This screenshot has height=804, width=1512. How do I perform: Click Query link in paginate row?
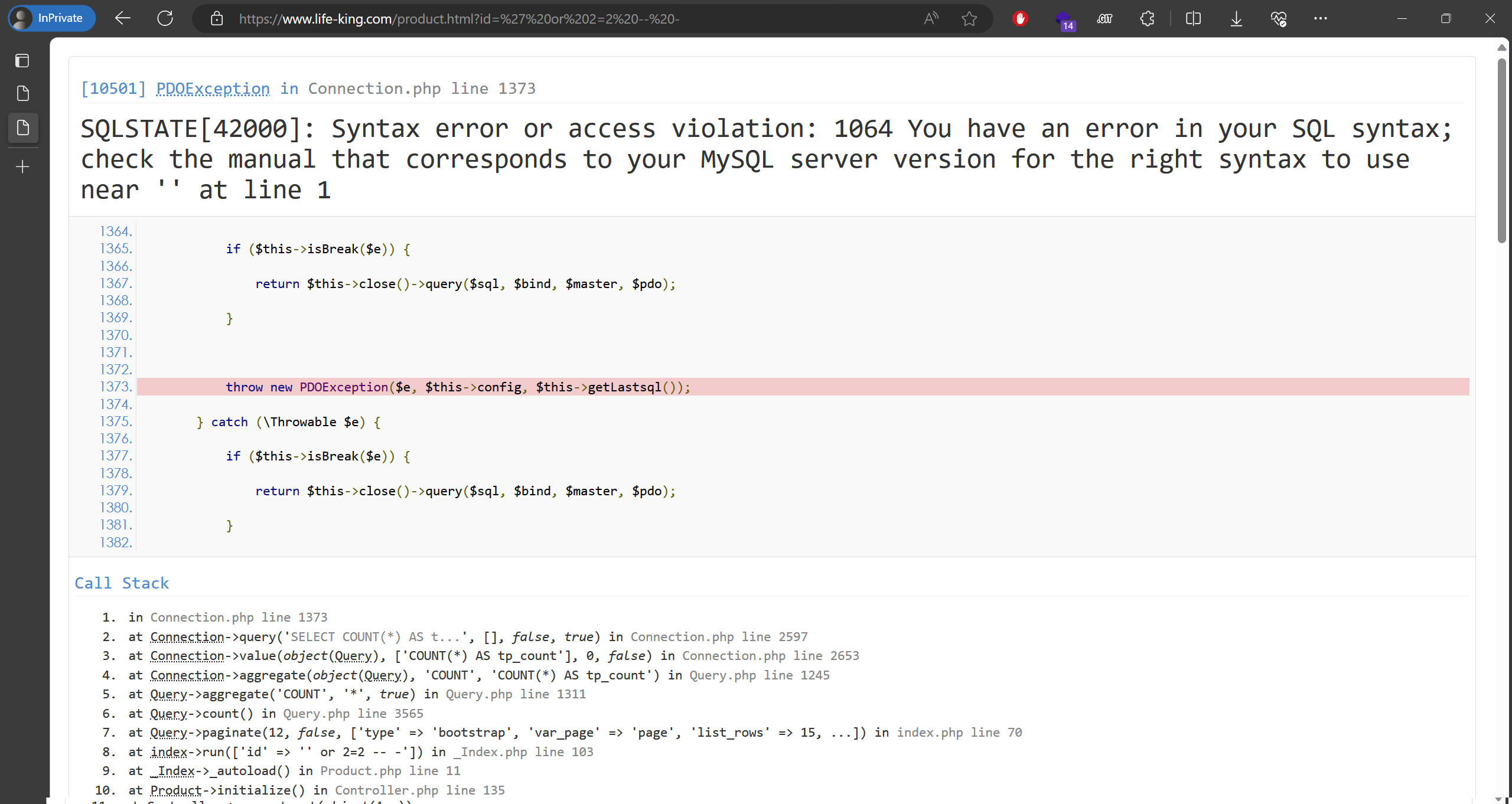pyautogui.click(x=168, y=733)
